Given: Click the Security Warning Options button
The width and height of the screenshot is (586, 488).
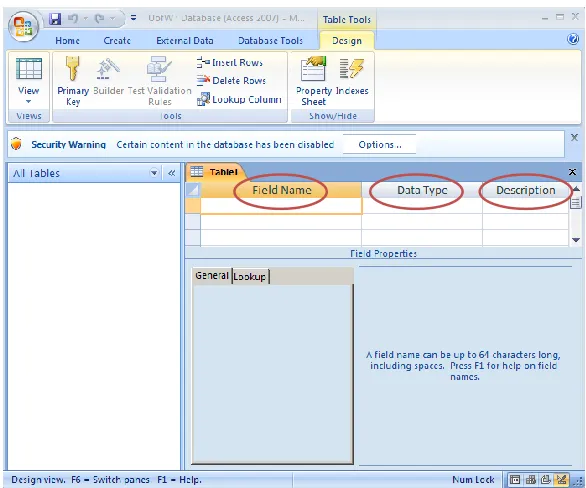Looking at the screenshot, I should (379, 144).
